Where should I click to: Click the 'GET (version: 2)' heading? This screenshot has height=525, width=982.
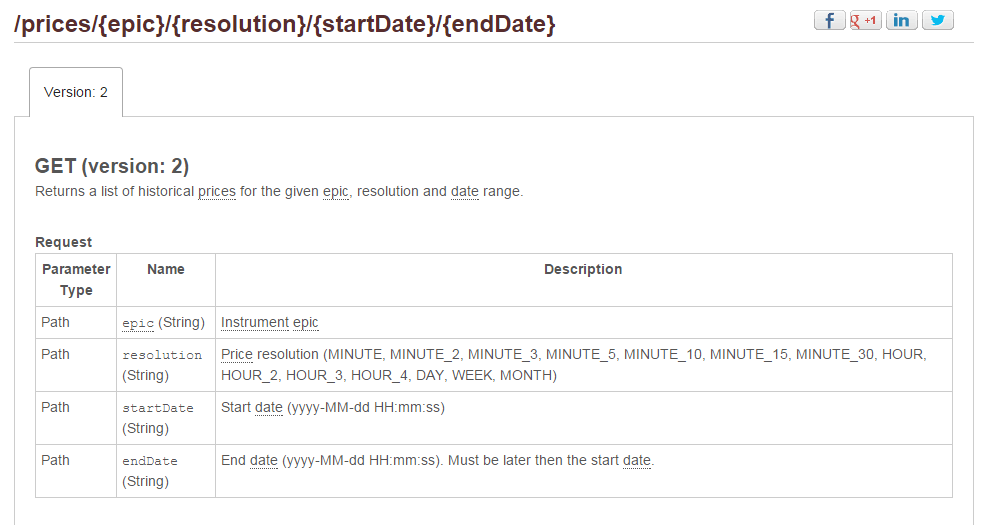(112, 166)
